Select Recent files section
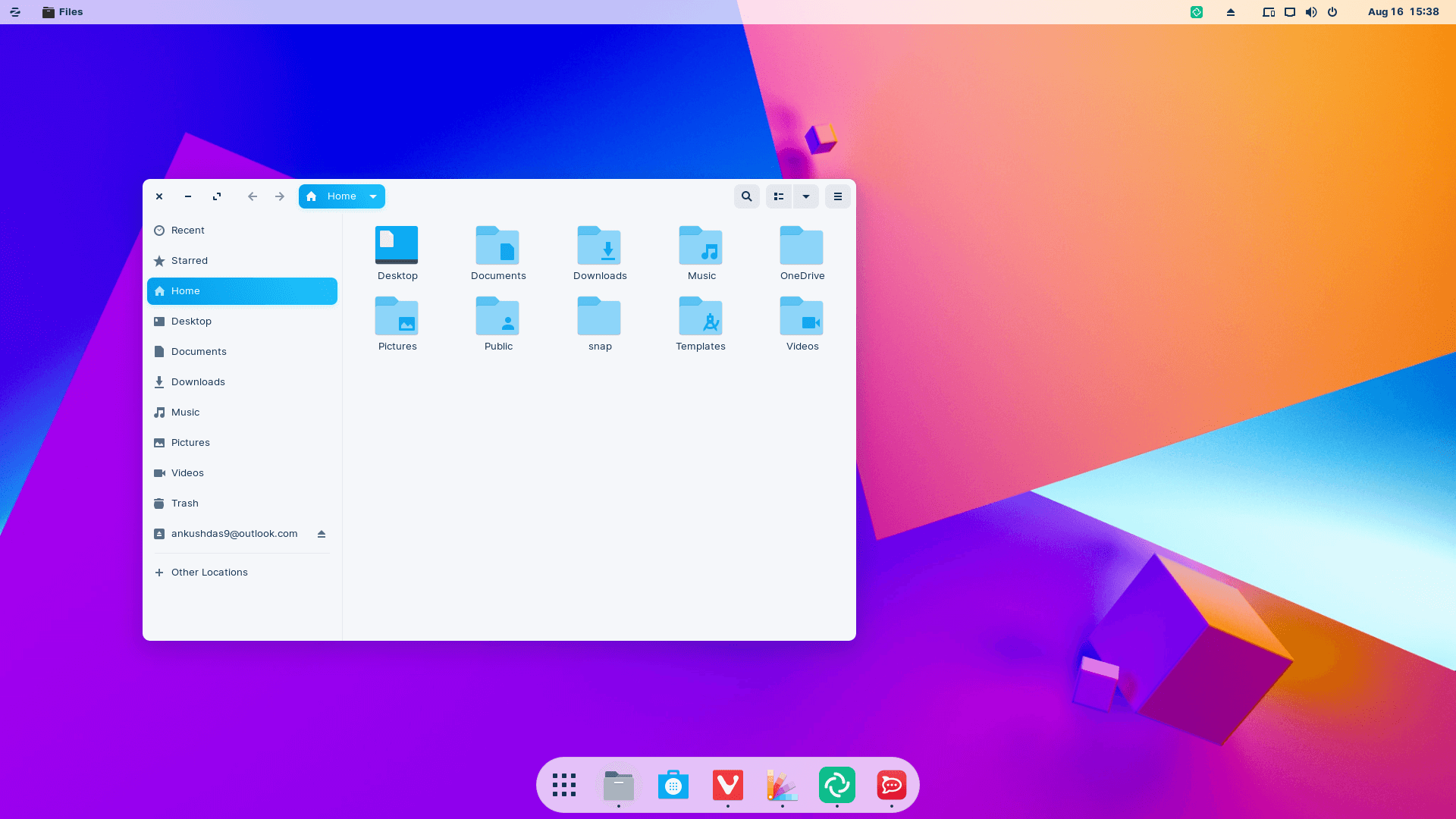 (x=188, y=230)
